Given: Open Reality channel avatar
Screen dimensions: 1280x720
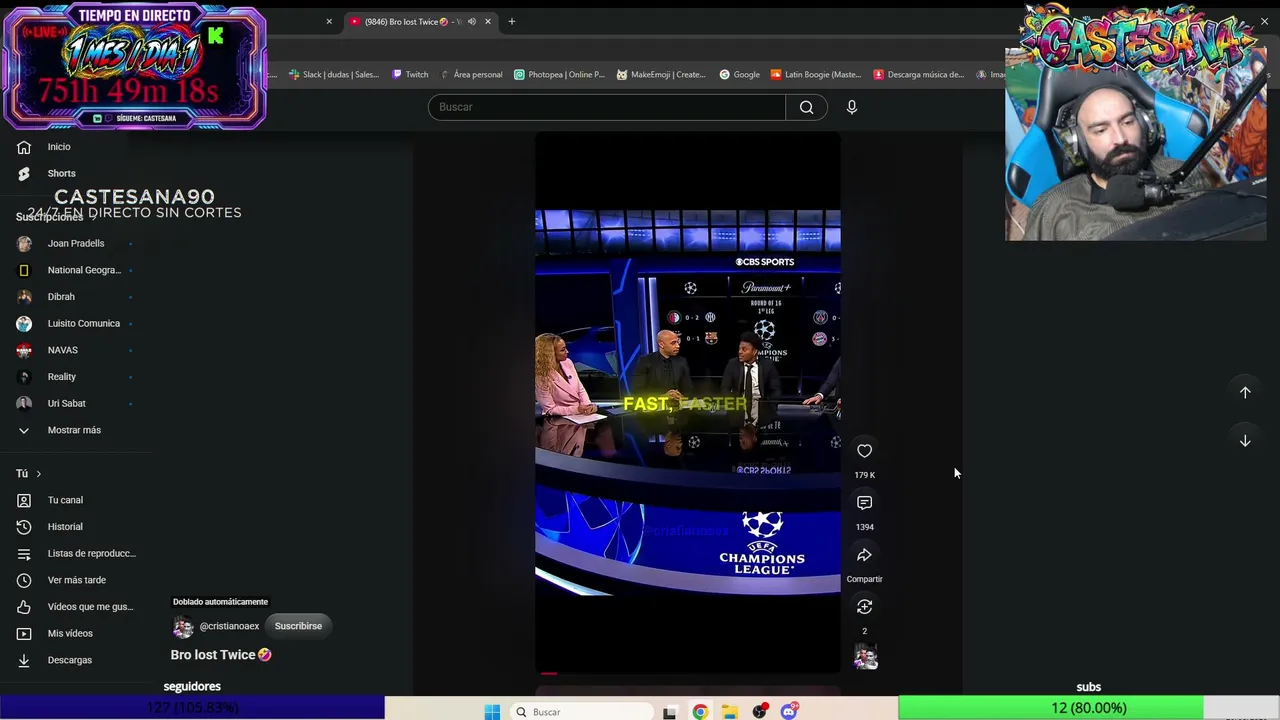Looking at the screenshot, I should tap(24, 377).
